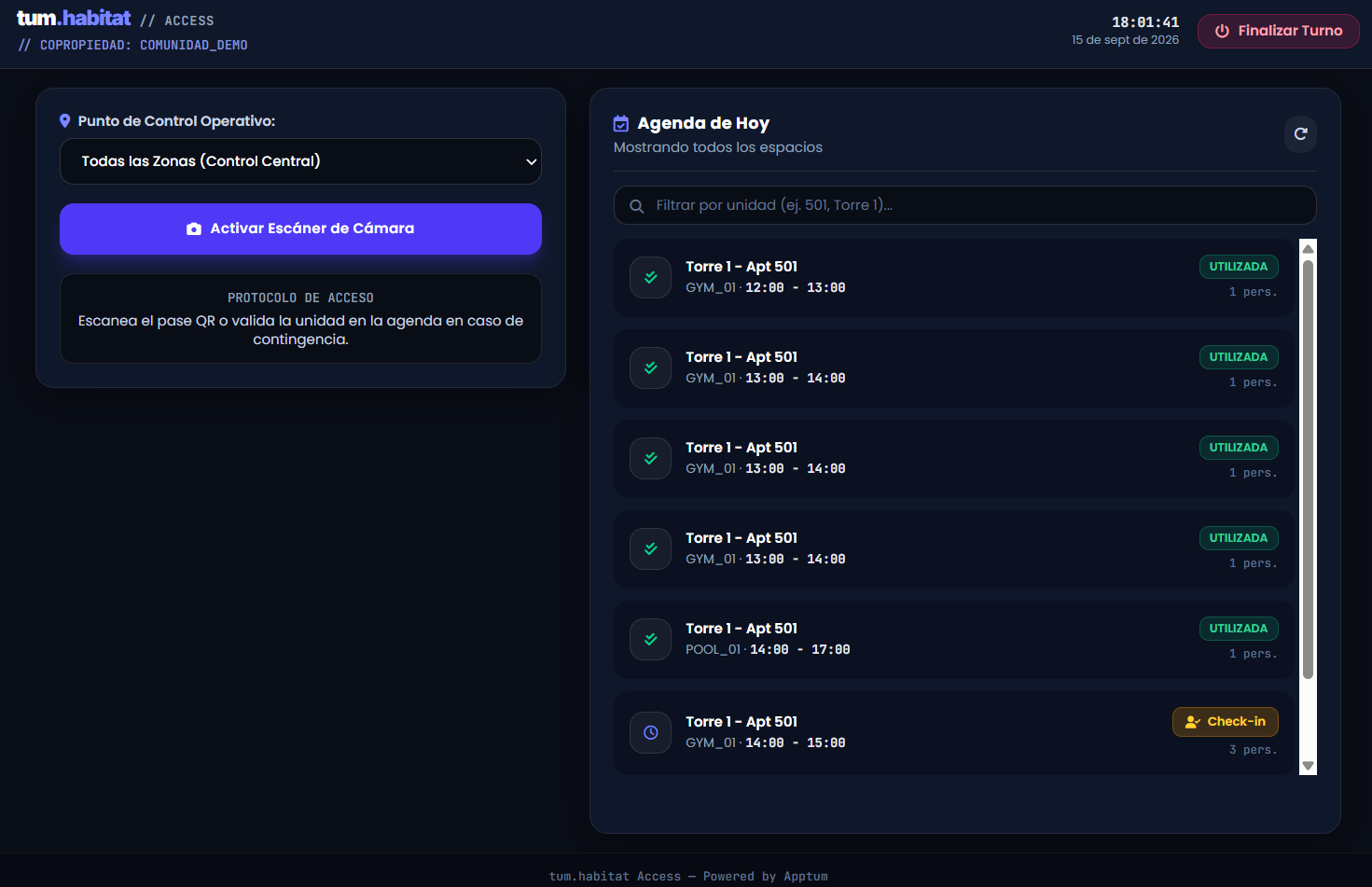
Task: Select Torre 1 - Apt 501 title of the POOL_01 row
Action: coord(741,629)
